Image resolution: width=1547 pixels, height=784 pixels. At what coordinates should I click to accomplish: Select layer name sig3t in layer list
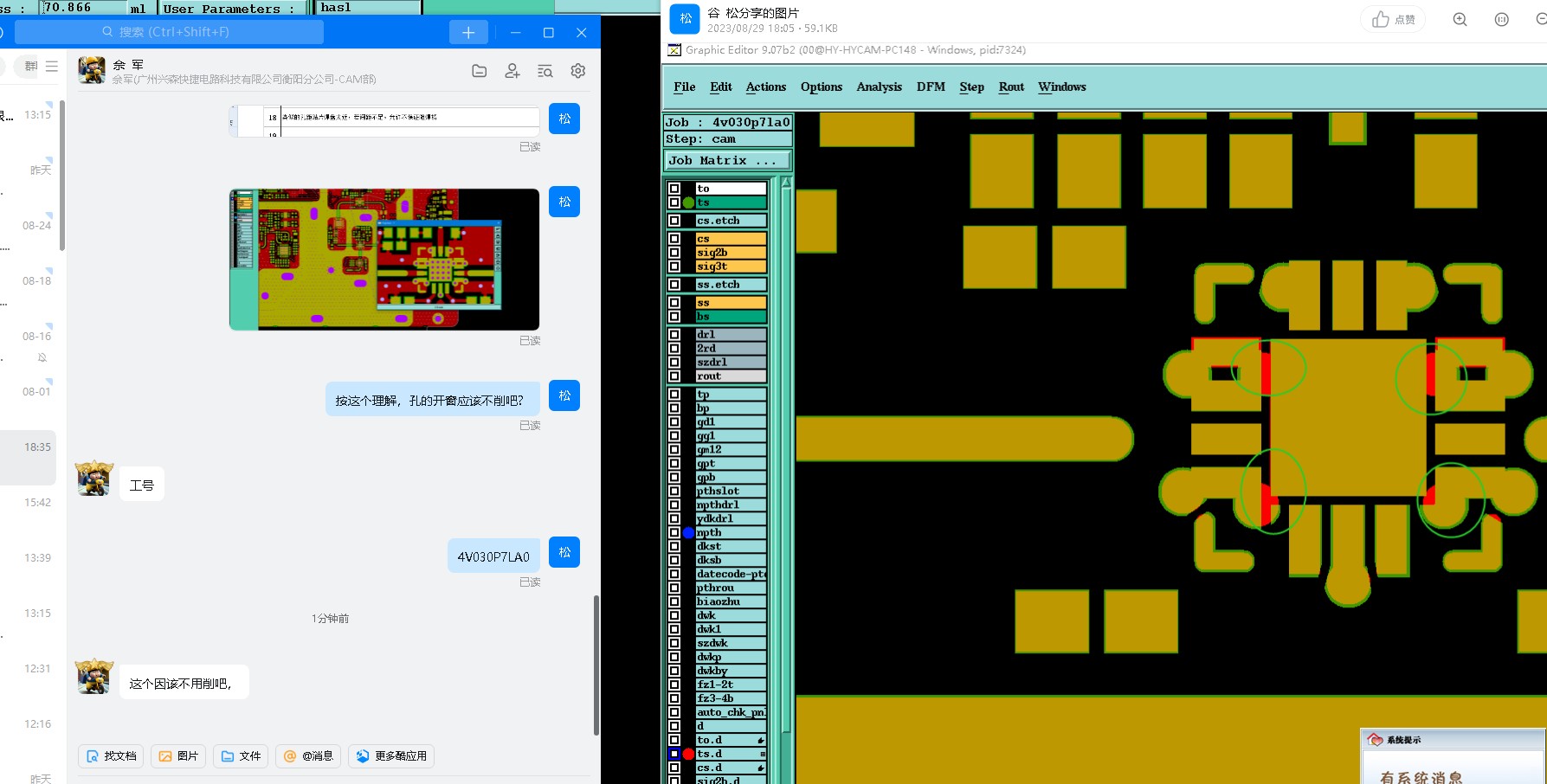[x=731, y=267]
